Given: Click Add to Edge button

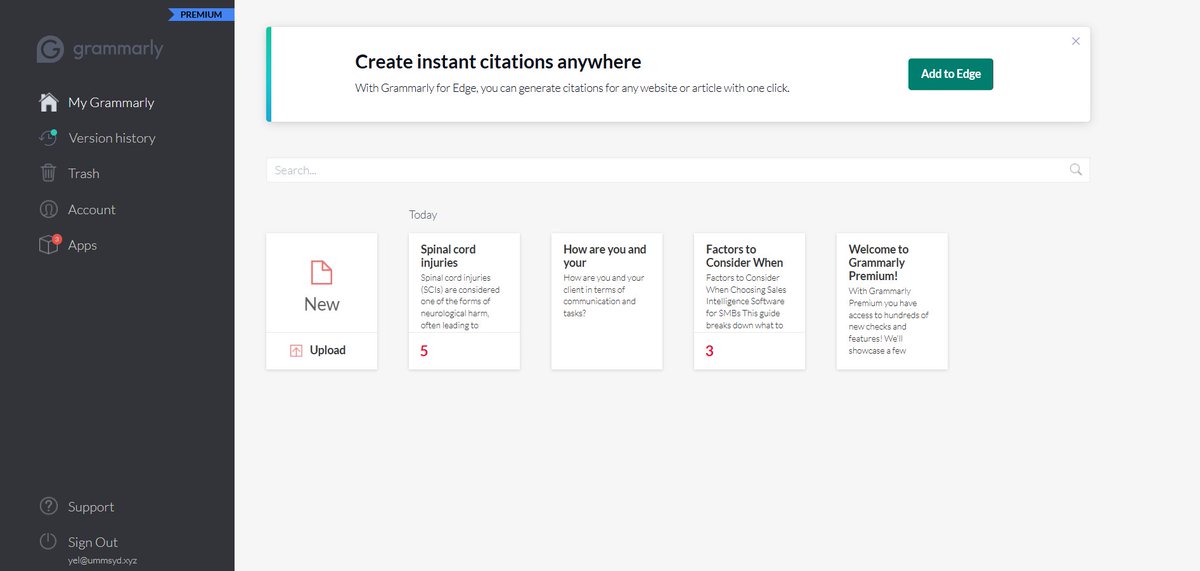Looking at the screenshot, I should (950, 74).
